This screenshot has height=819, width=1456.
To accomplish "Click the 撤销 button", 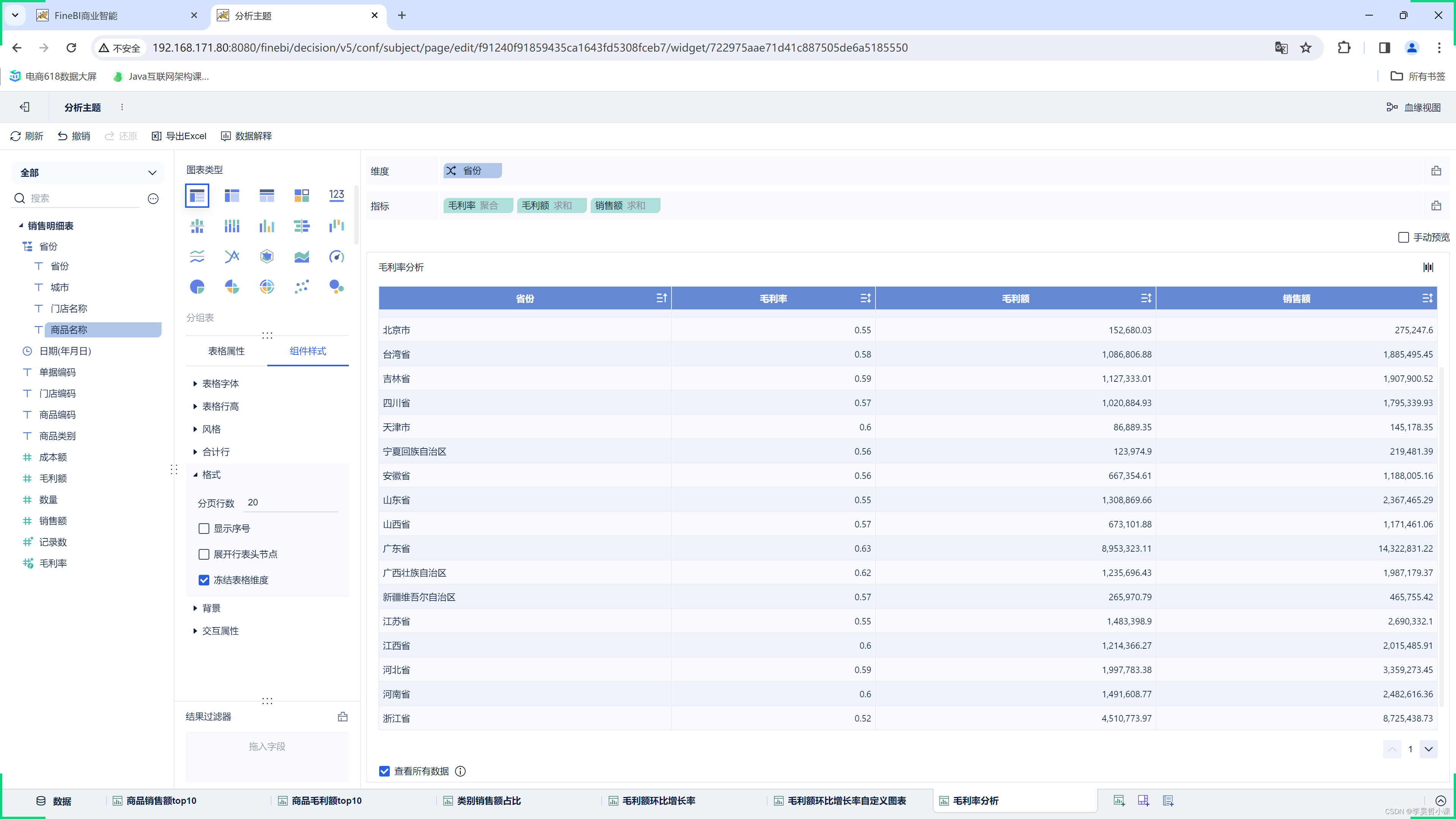I will [74, 136].
